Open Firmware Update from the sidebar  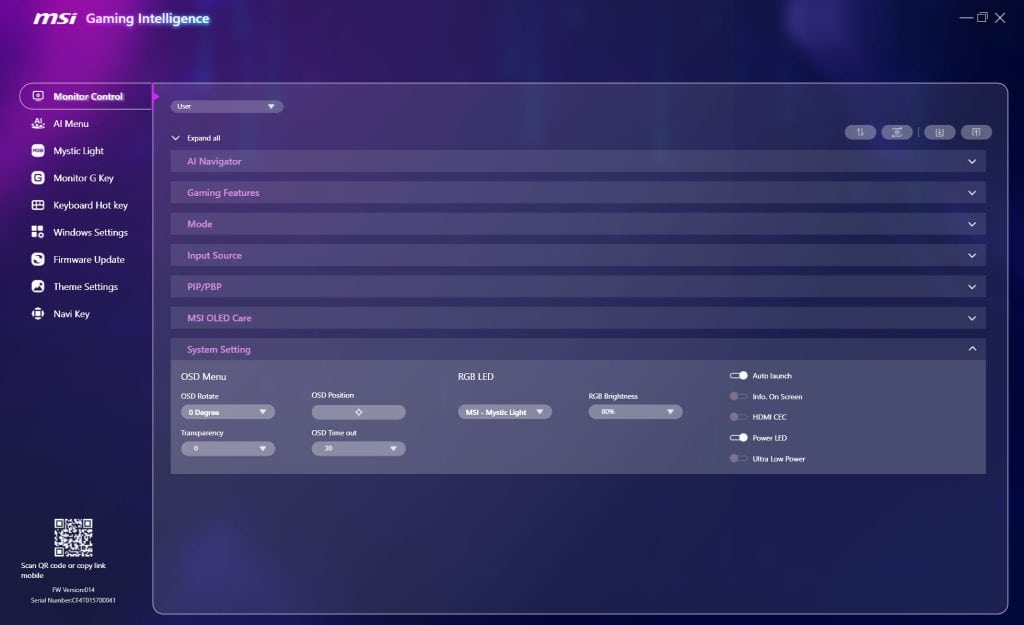[x=88, y=260]
